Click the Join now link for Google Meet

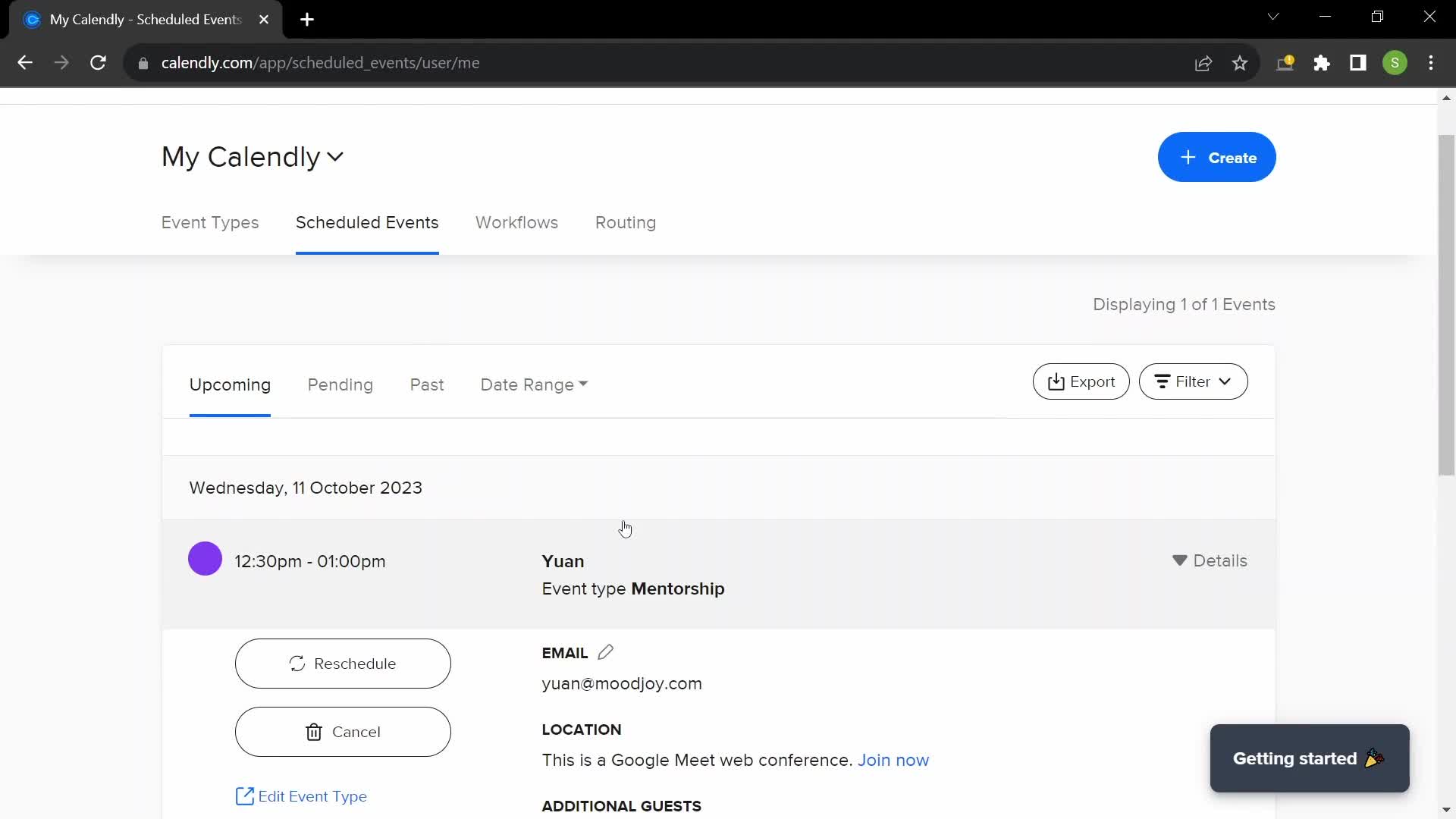(x=893, y=759)
